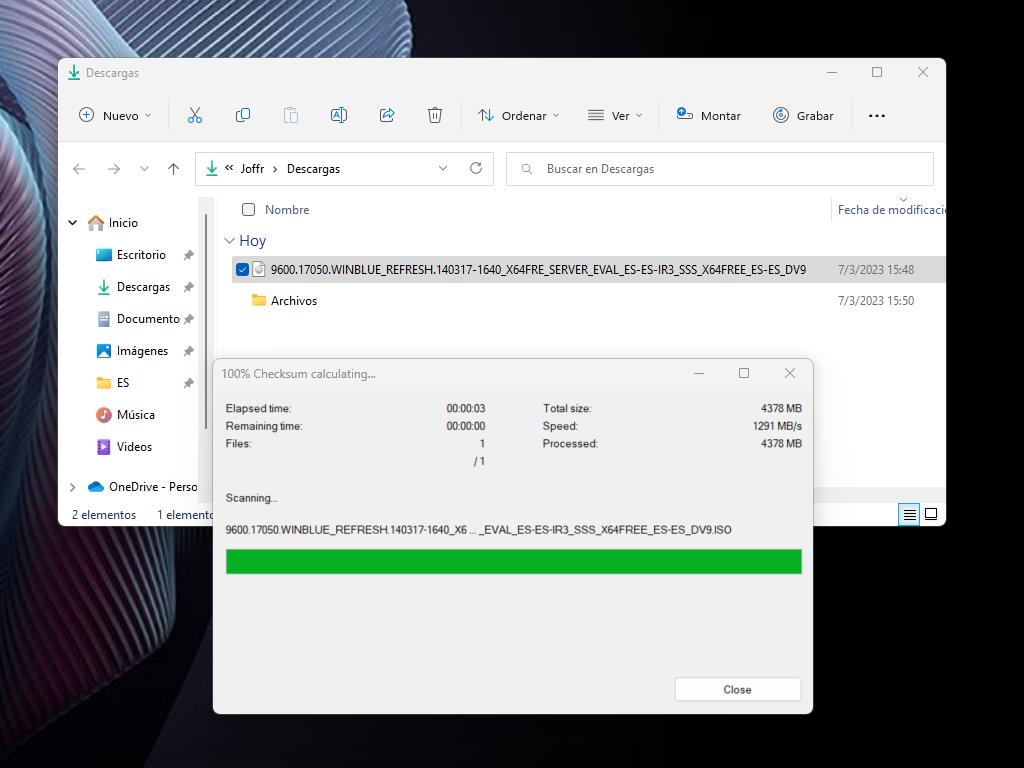Toggle the select-all checkbox beside Nombre
The height and width of the screenshot is (768, 1024).
point(248,210)
